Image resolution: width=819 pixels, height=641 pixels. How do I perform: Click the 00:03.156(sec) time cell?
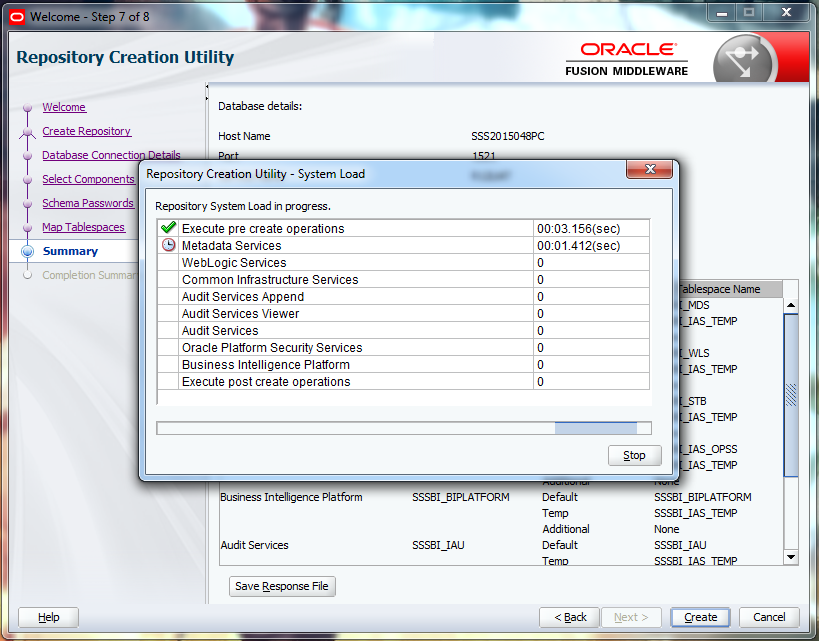click(591, 228)
